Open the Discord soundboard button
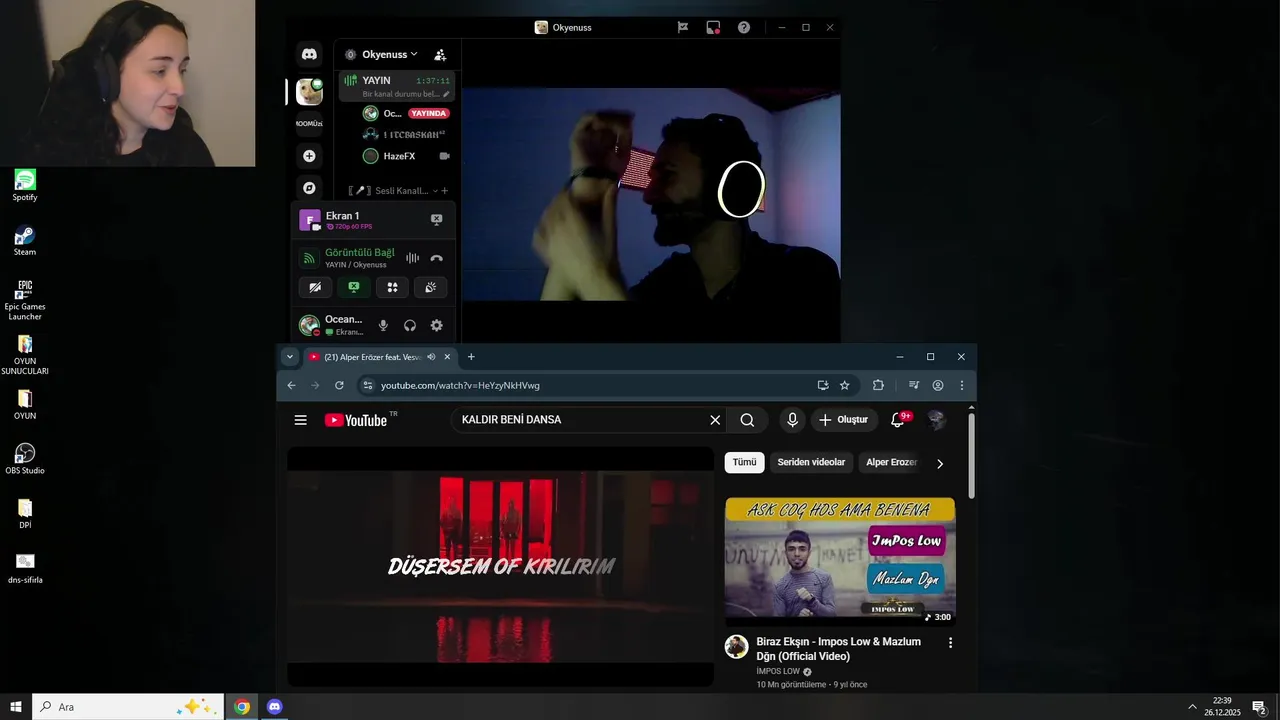1280x720 pixels. tap(430, 287)
